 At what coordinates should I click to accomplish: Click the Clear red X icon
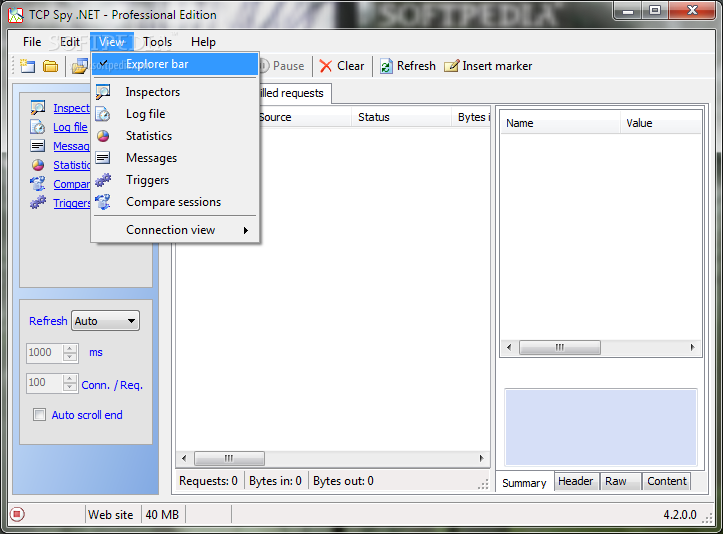click(x=326, y=66)
